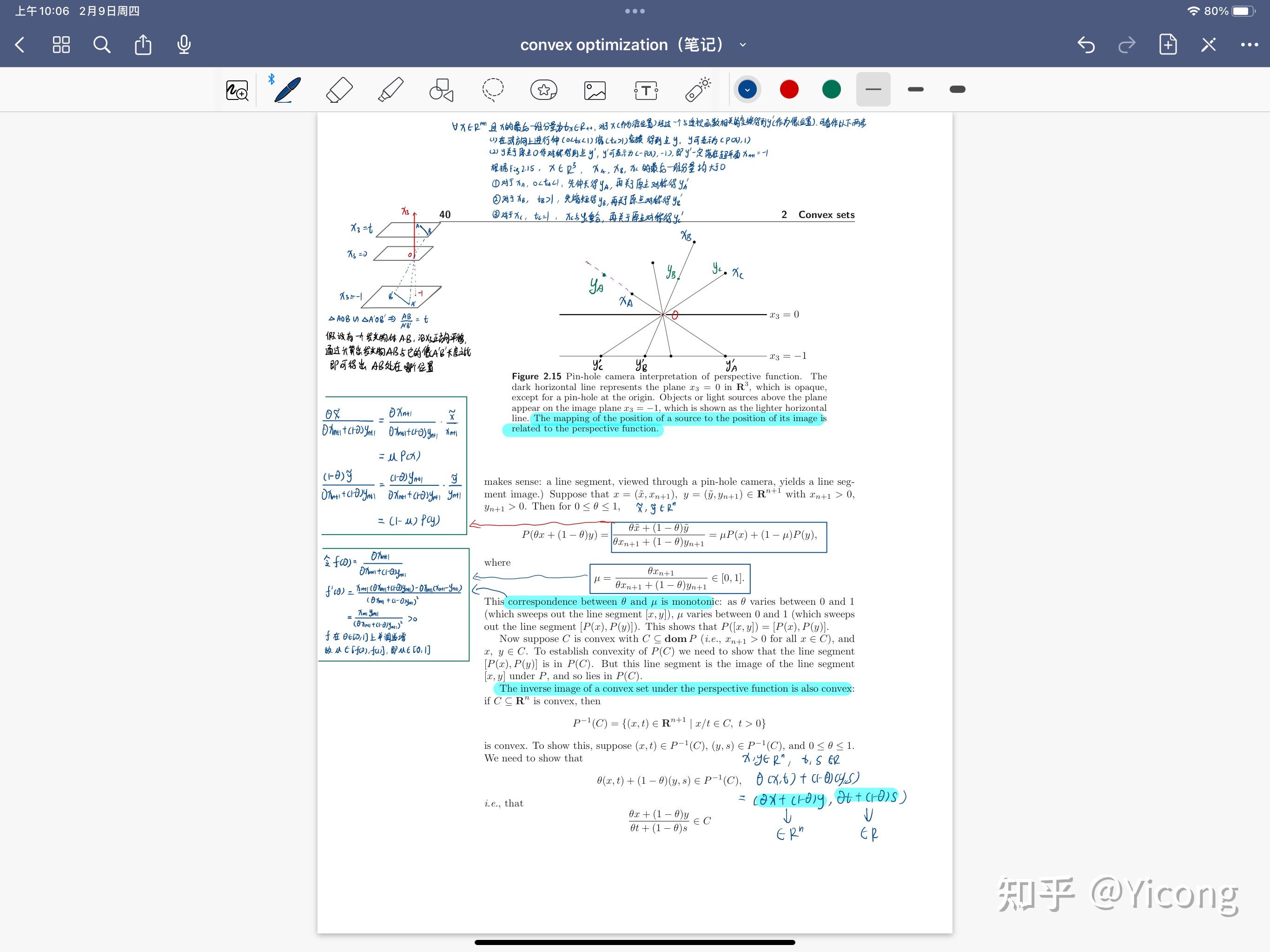Screen dimensions: 1270x952
Task: Tap the share/export button
Action: pyautogui.click(x=142, y=44)
